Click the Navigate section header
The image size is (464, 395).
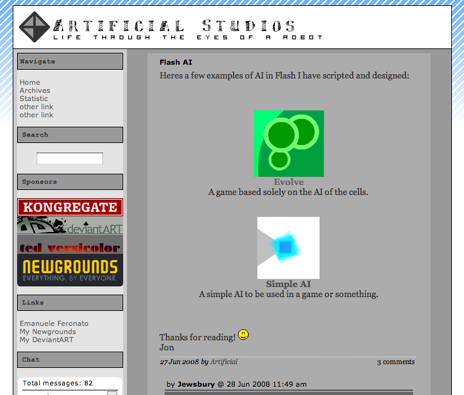(x=70, y=62)
